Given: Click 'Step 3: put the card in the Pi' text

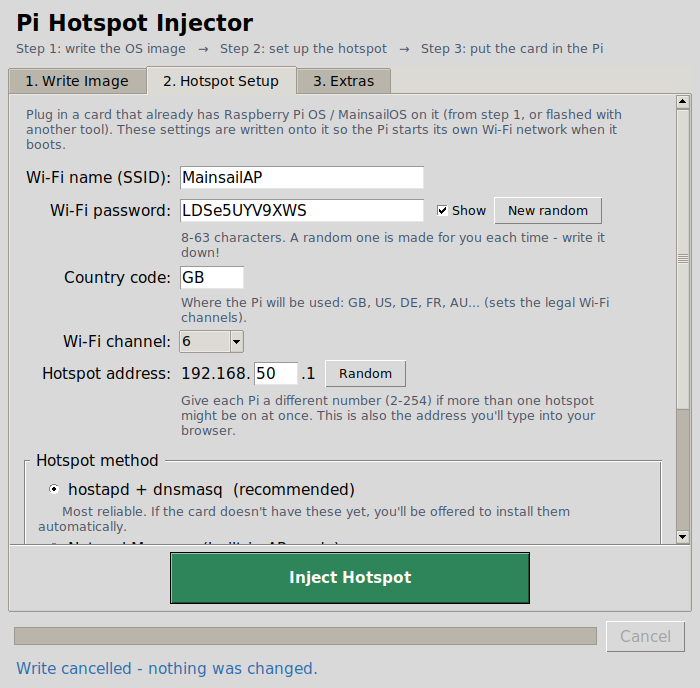Looking at the screenshot, I should 512,49.
